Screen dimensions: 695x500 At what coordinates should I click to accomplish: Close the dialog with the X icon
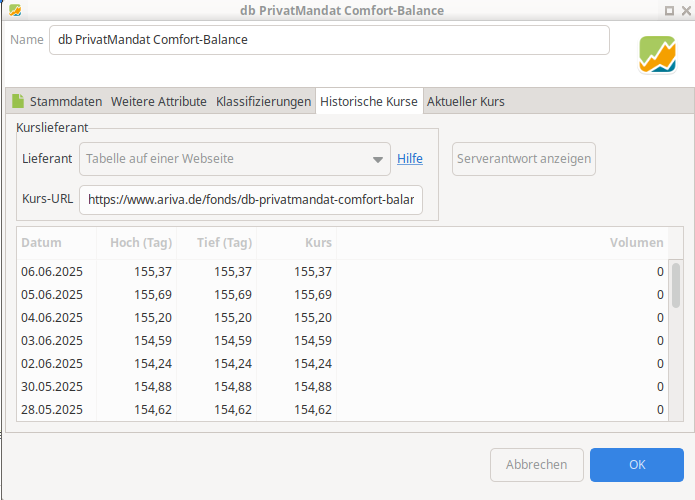[x=686, y=11]
